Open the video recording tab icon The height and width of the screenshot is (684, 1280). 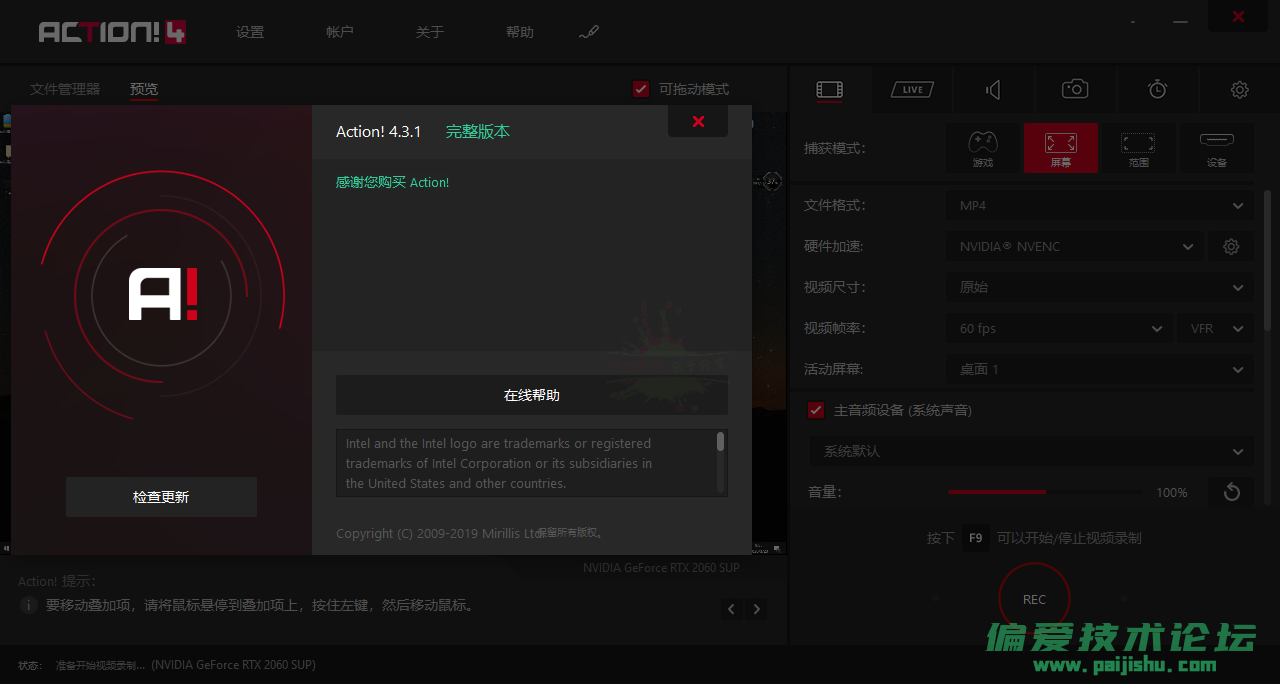(x=829, y=90)
